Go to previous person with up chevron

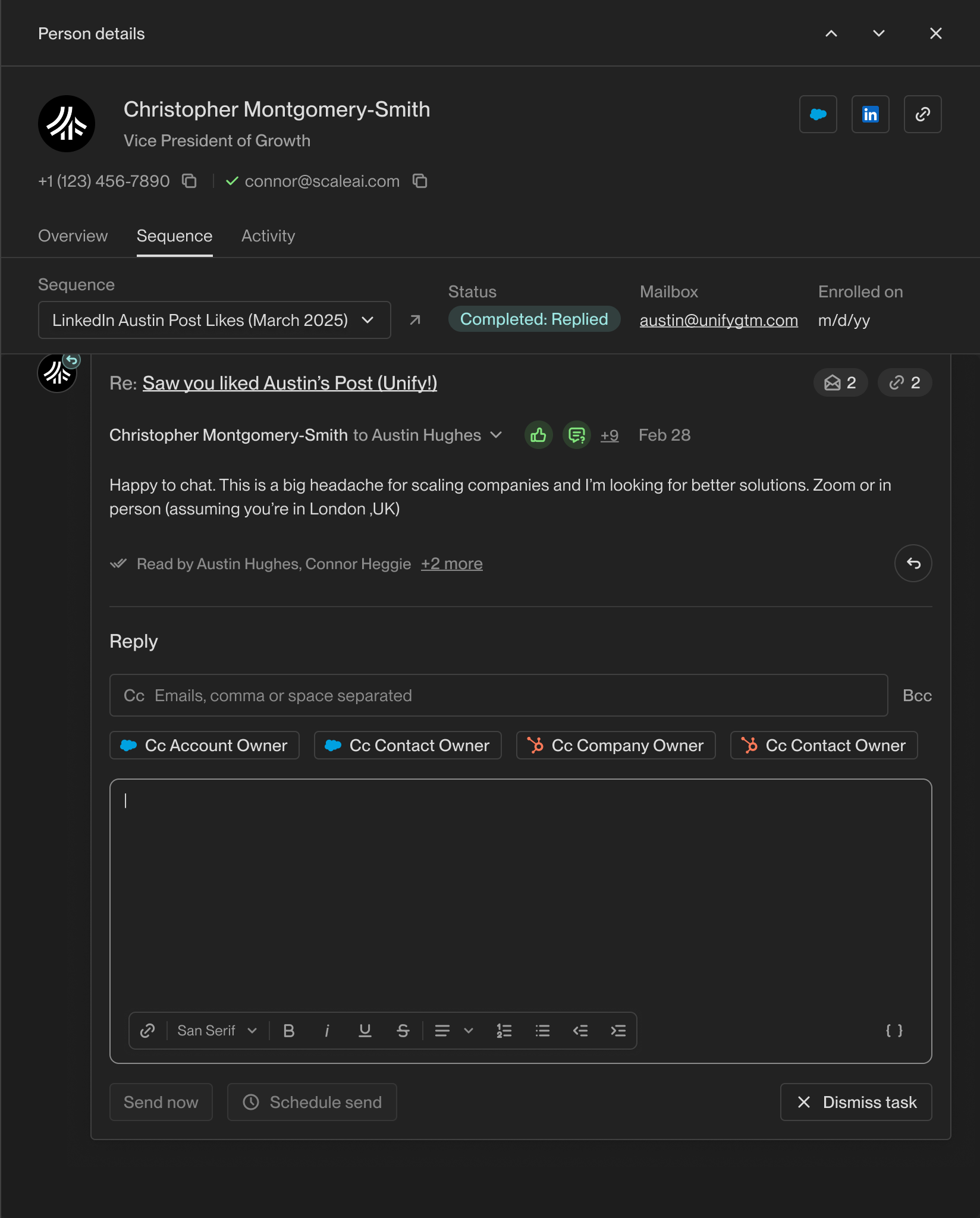point(831,33)
